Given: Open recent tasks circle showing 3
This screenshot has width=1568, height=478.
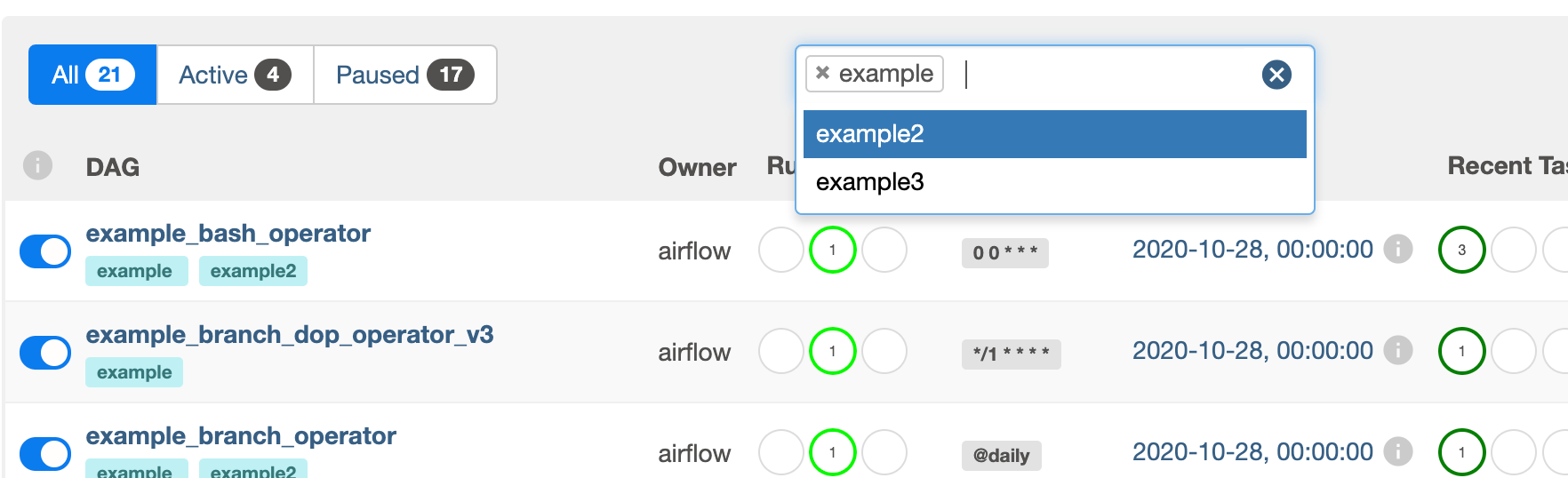Looking at the screenshot, I should (1461, 251).
